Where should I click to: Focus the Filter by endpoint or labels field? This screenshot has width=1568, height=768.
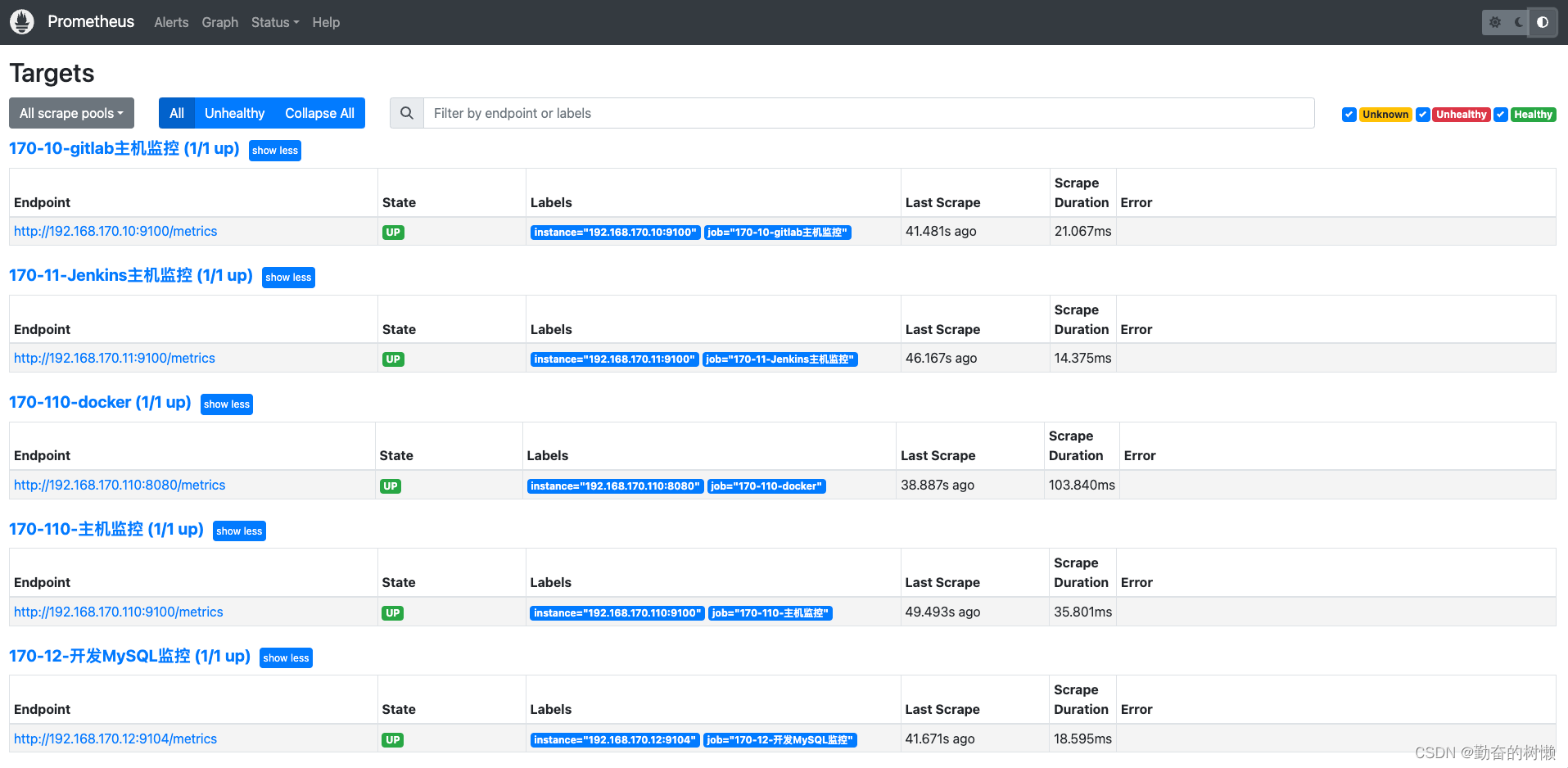tap(869, 113)
